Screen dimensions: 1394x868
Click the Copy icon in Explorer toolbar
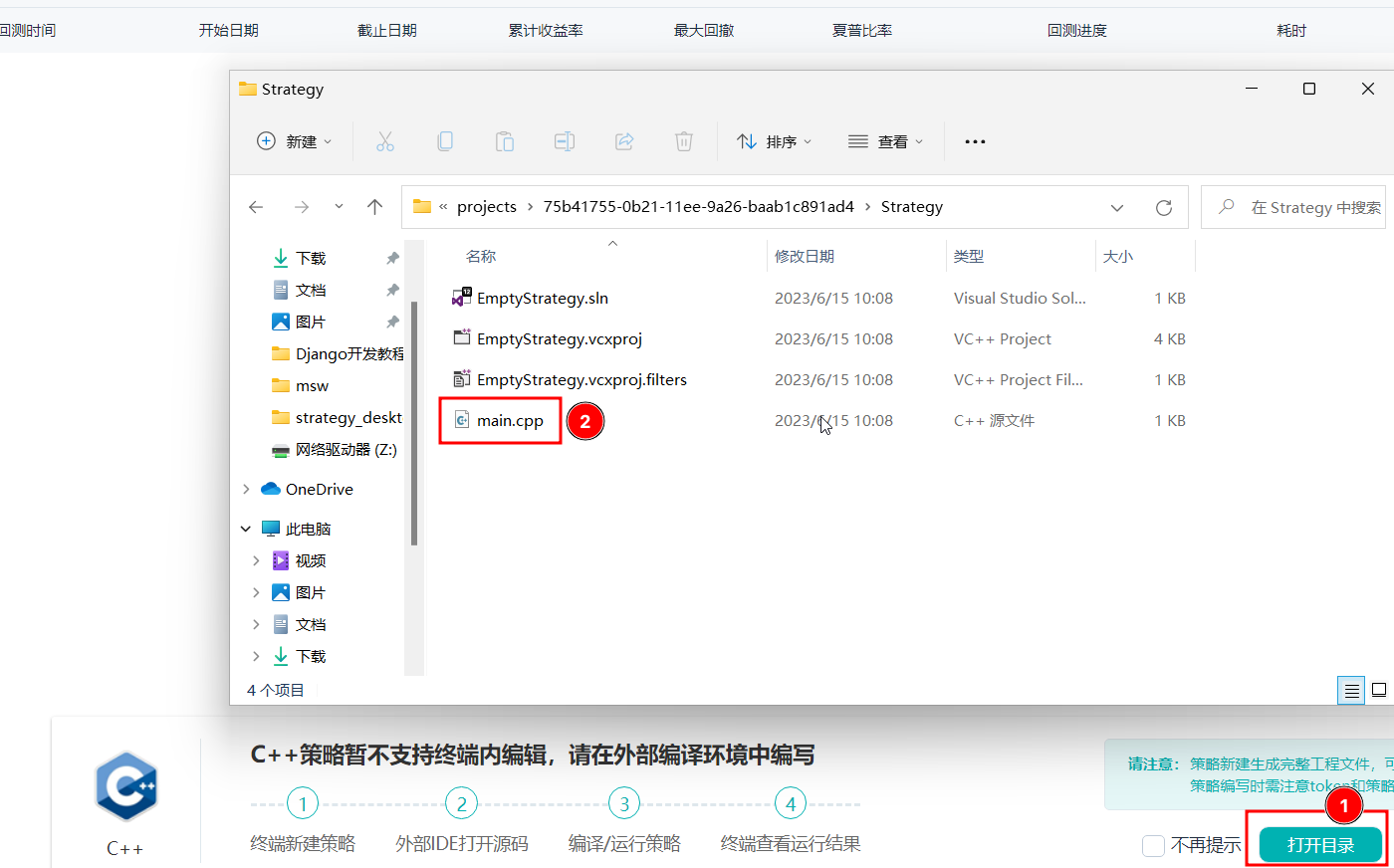click(445, 141)
